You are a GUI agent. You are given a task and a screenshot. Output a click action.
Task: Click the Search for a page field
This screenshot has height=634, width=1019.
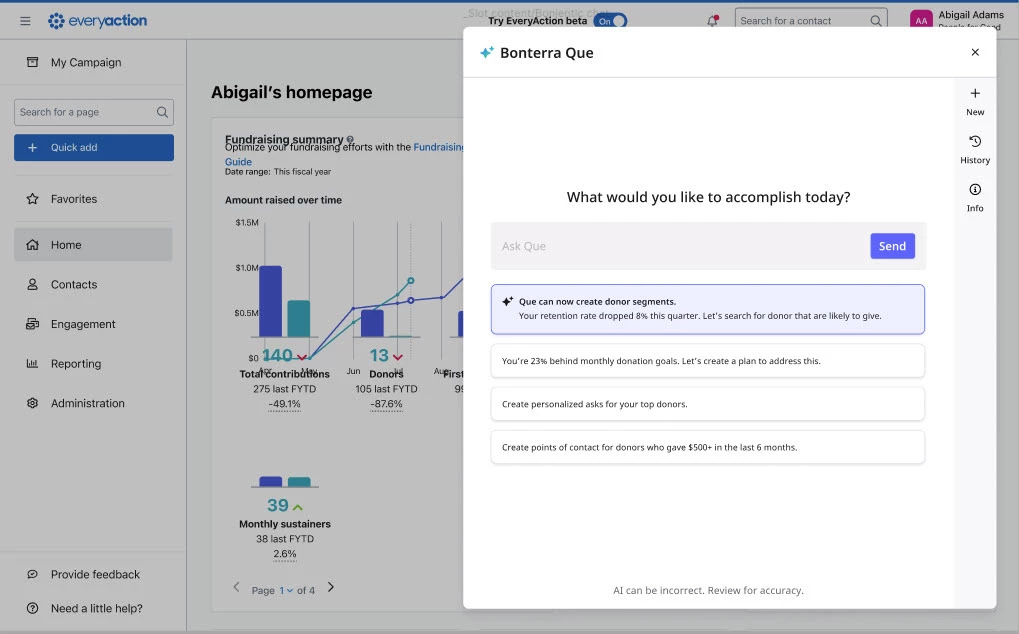[x=94, y=112]
